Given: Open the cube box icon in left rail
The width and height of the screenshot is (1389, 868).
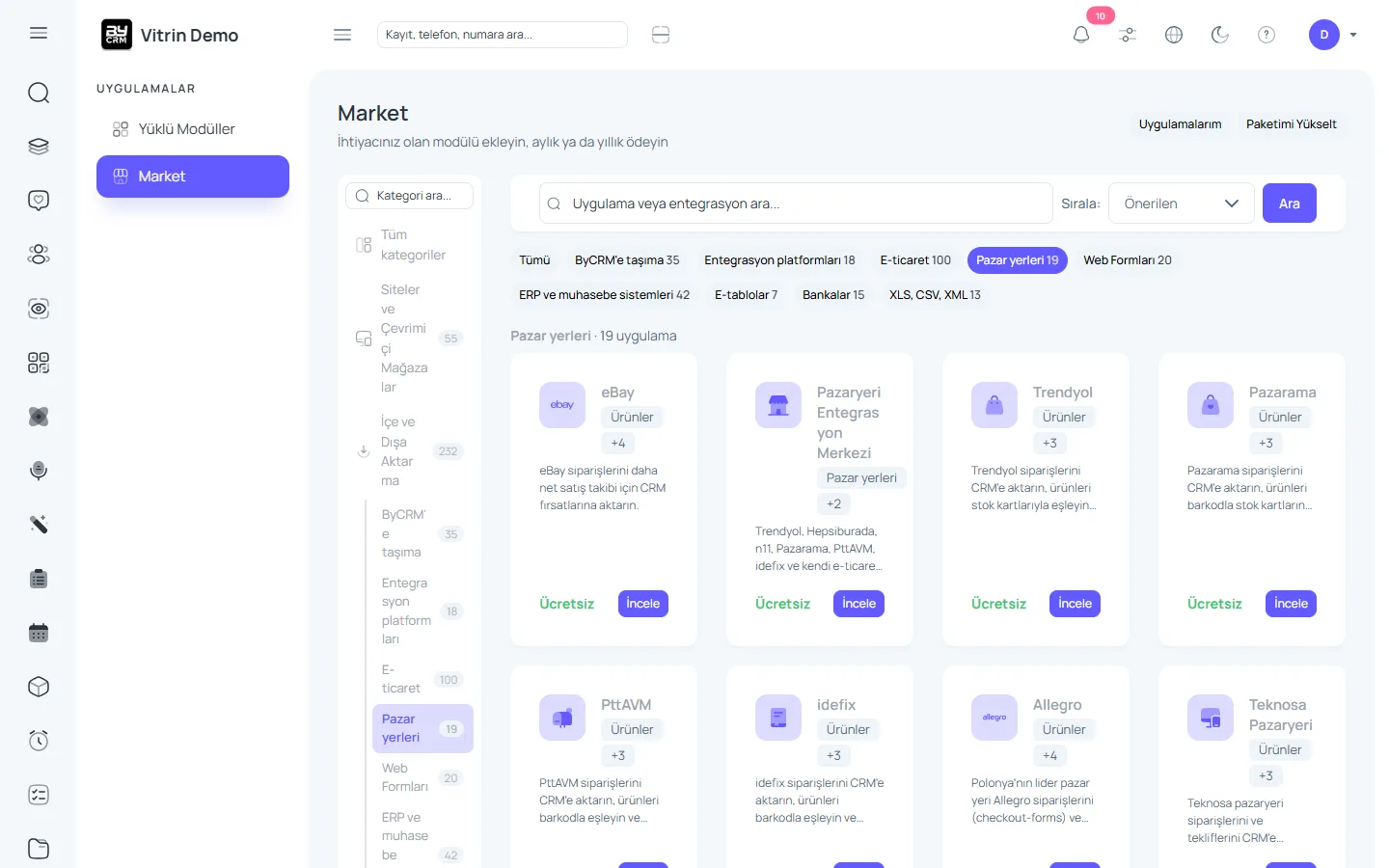Looking at the screenshot, I should pos(39,687).
